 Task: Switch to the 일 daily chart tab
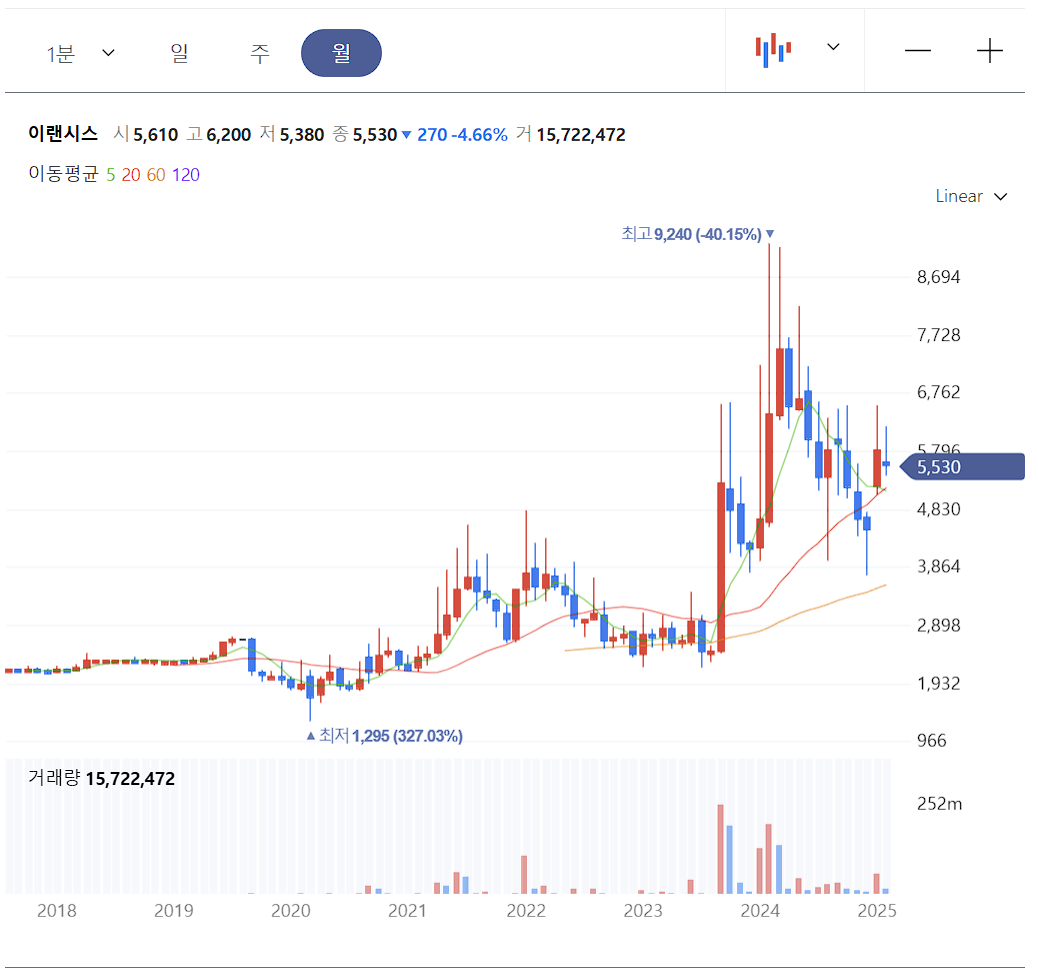tap(180, 53)
